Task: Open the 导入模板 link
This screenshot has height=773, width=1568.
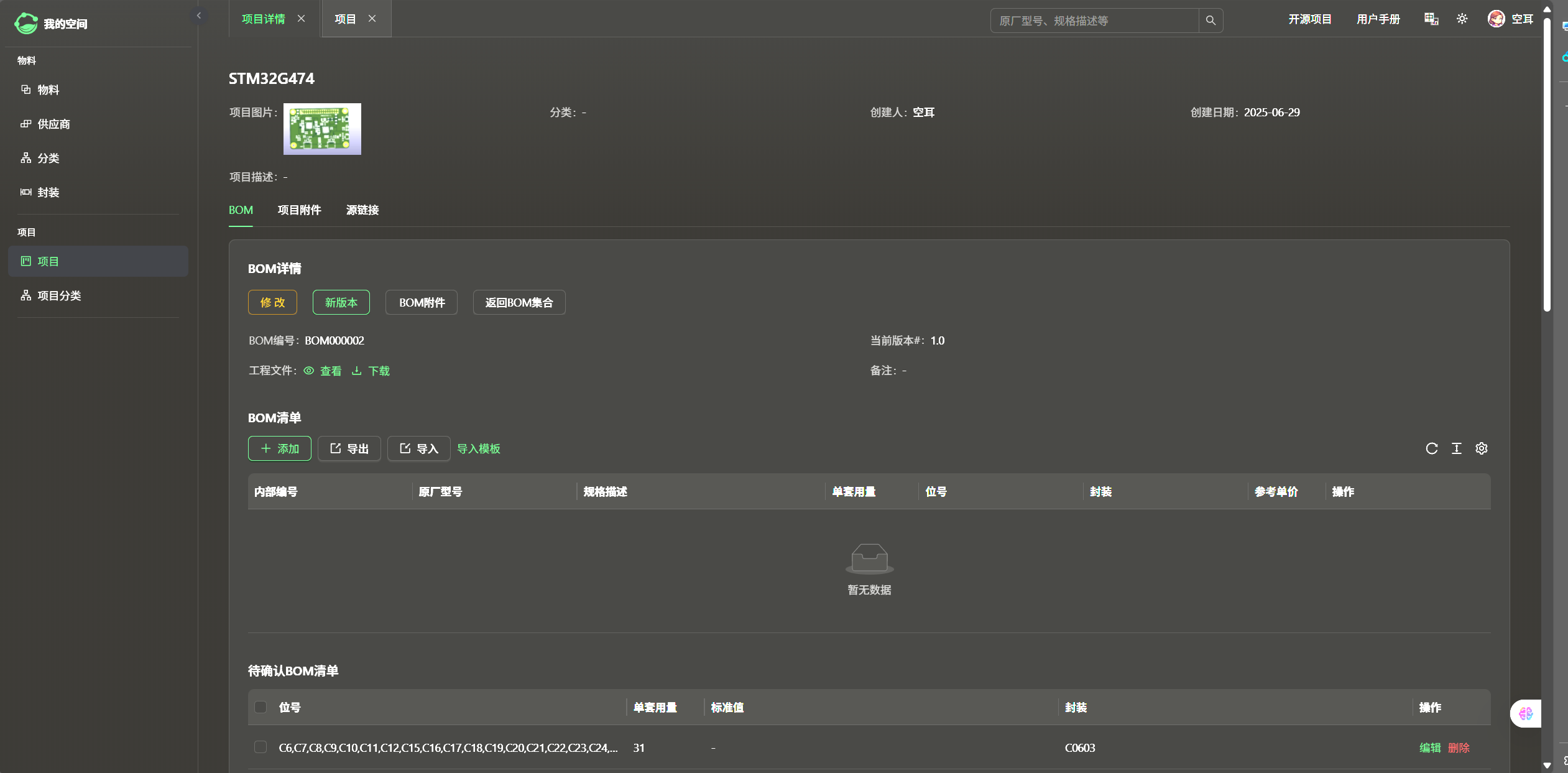Action: (x=479, y=448)
